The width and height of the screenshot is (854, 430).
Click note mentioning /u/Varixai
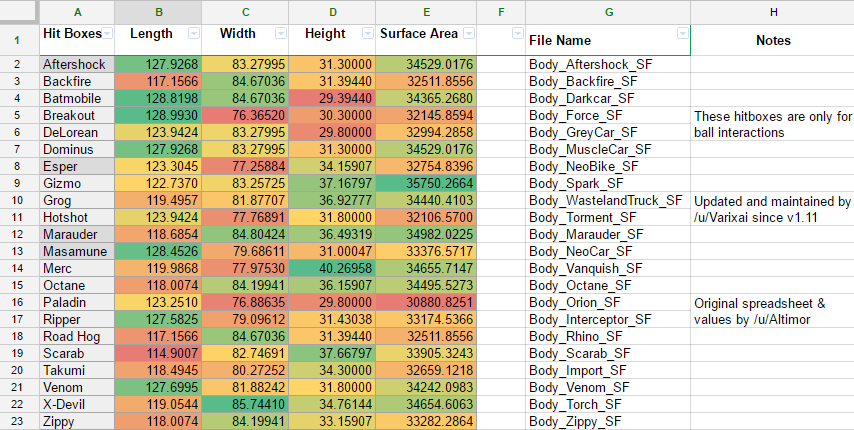coord(772,209)
